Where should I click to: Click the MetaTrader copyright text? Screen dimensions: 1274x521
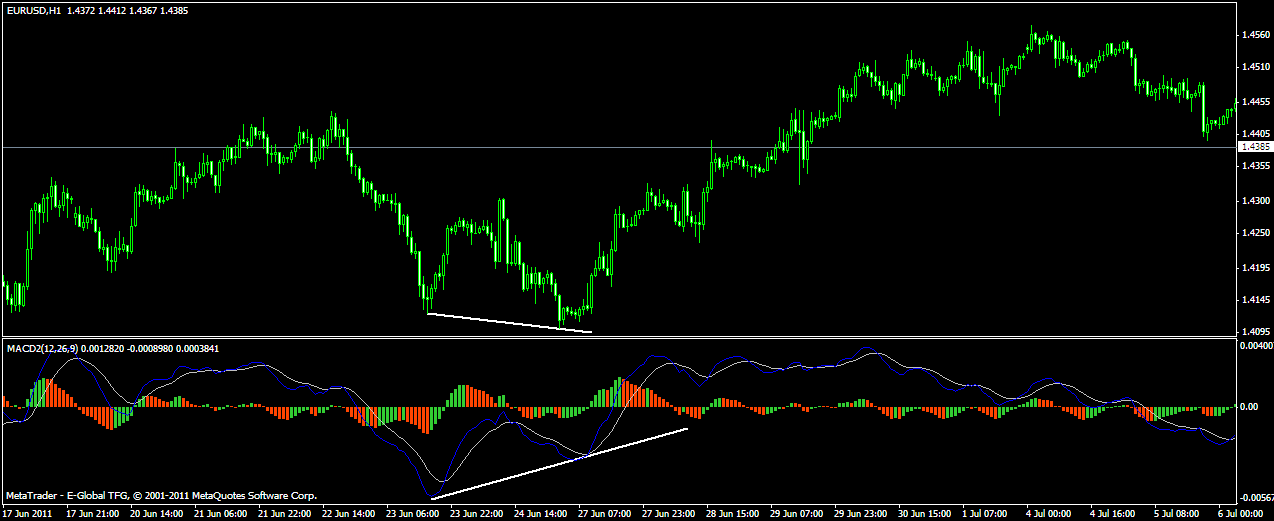161,495
